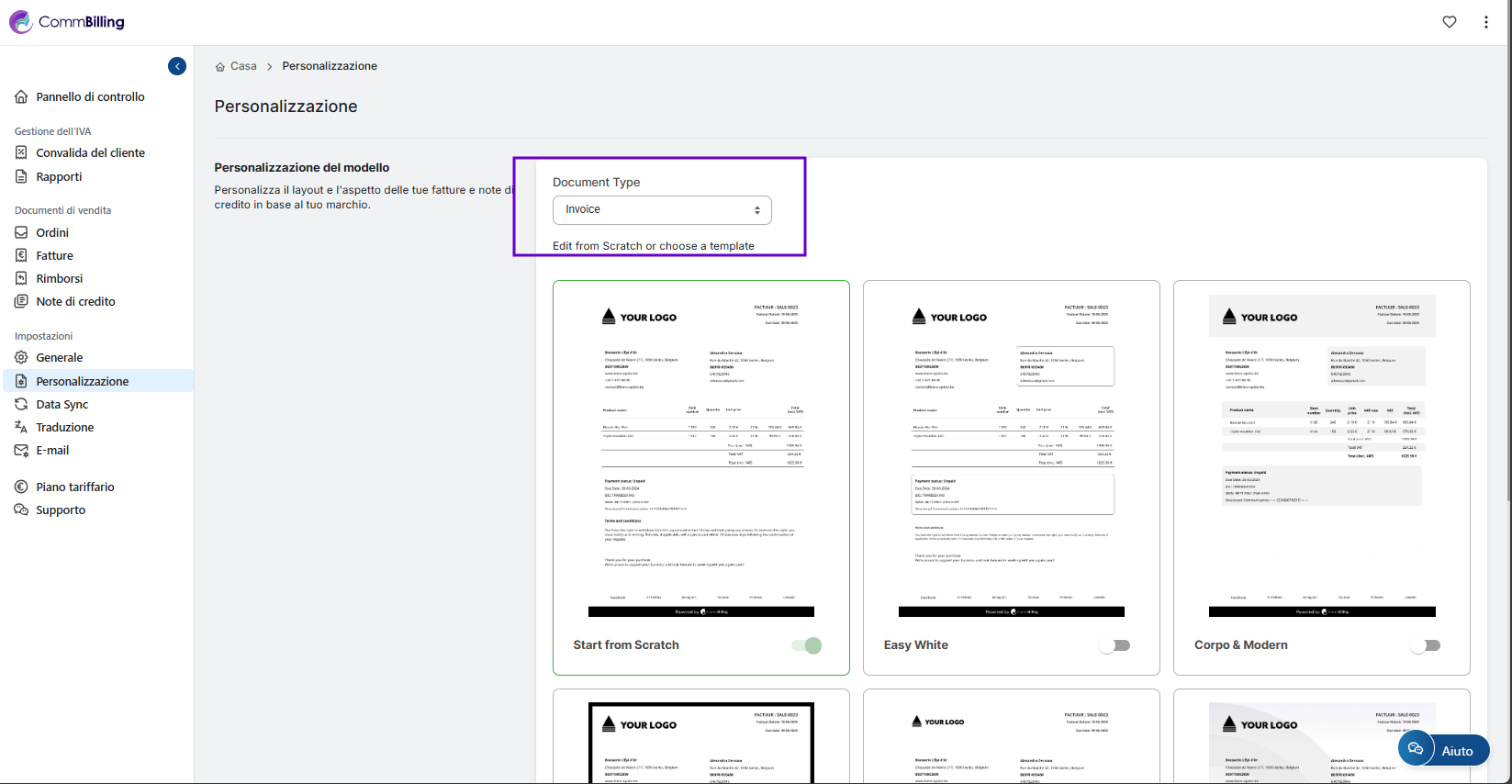
Task: Enable the Easy White template toggle
Action: [1115, 645]
